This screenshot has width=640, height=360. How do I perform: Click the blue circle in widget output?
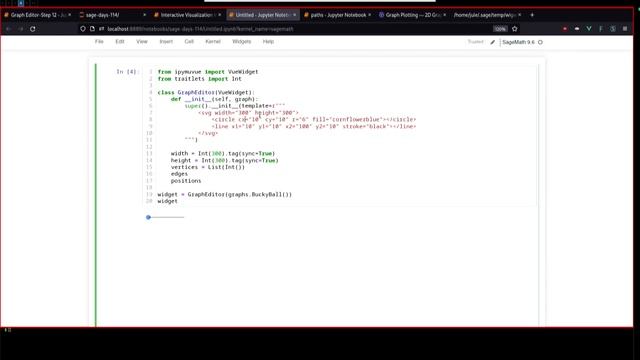[149, 217]
